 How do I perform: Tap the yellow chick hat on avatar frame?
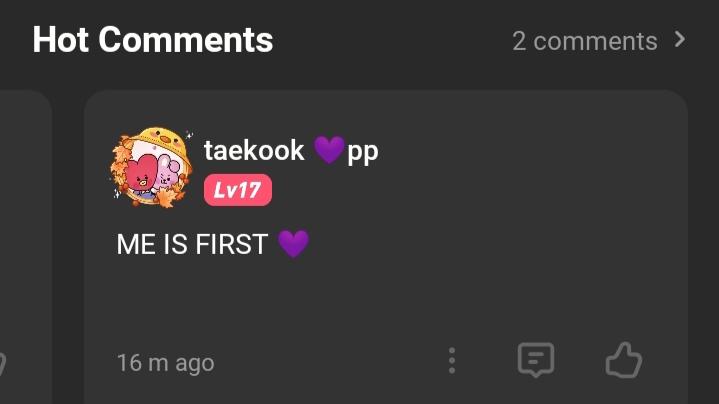tap(164, 140)
